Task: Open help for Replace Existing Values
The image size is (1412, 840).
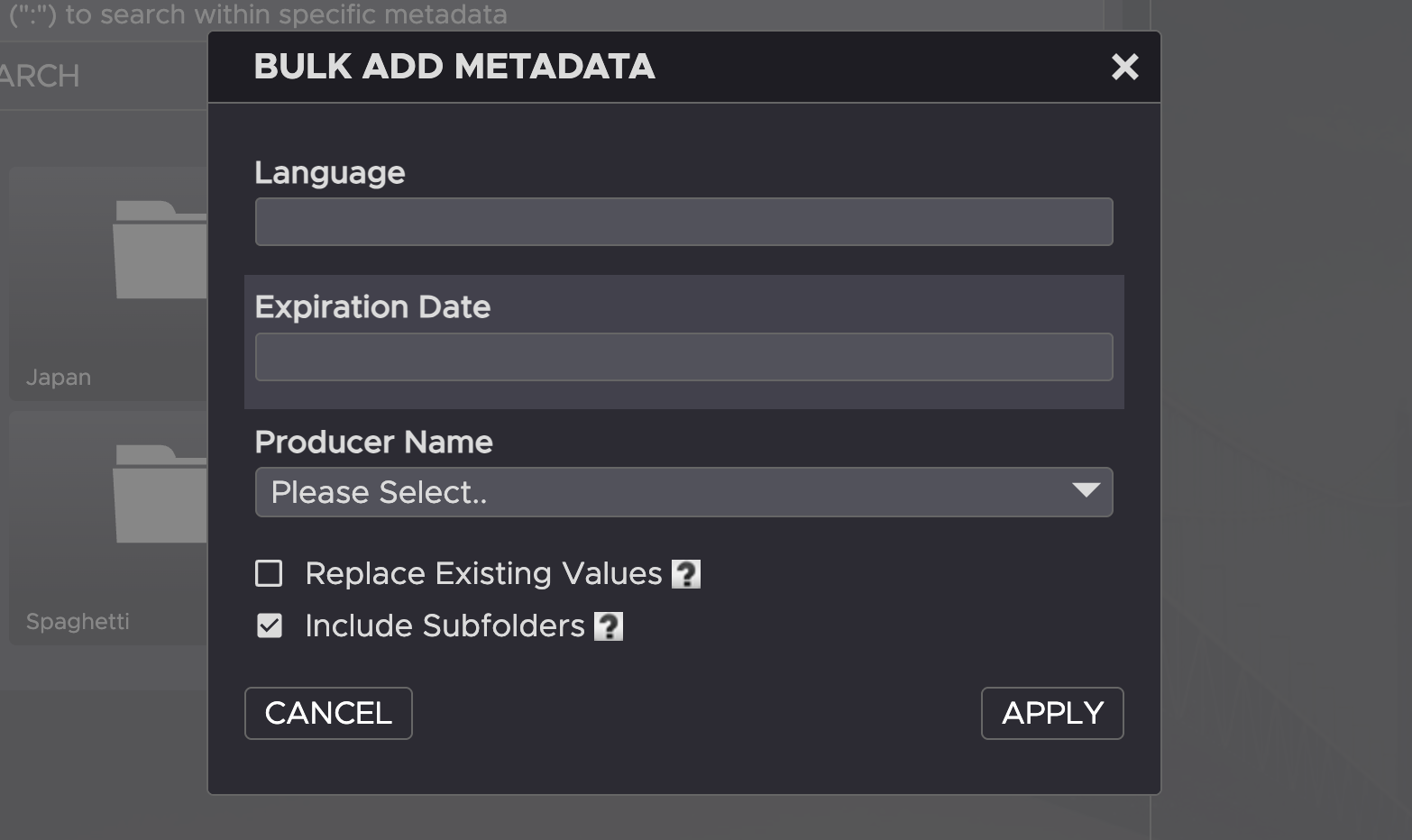Action: pos(686,574)
